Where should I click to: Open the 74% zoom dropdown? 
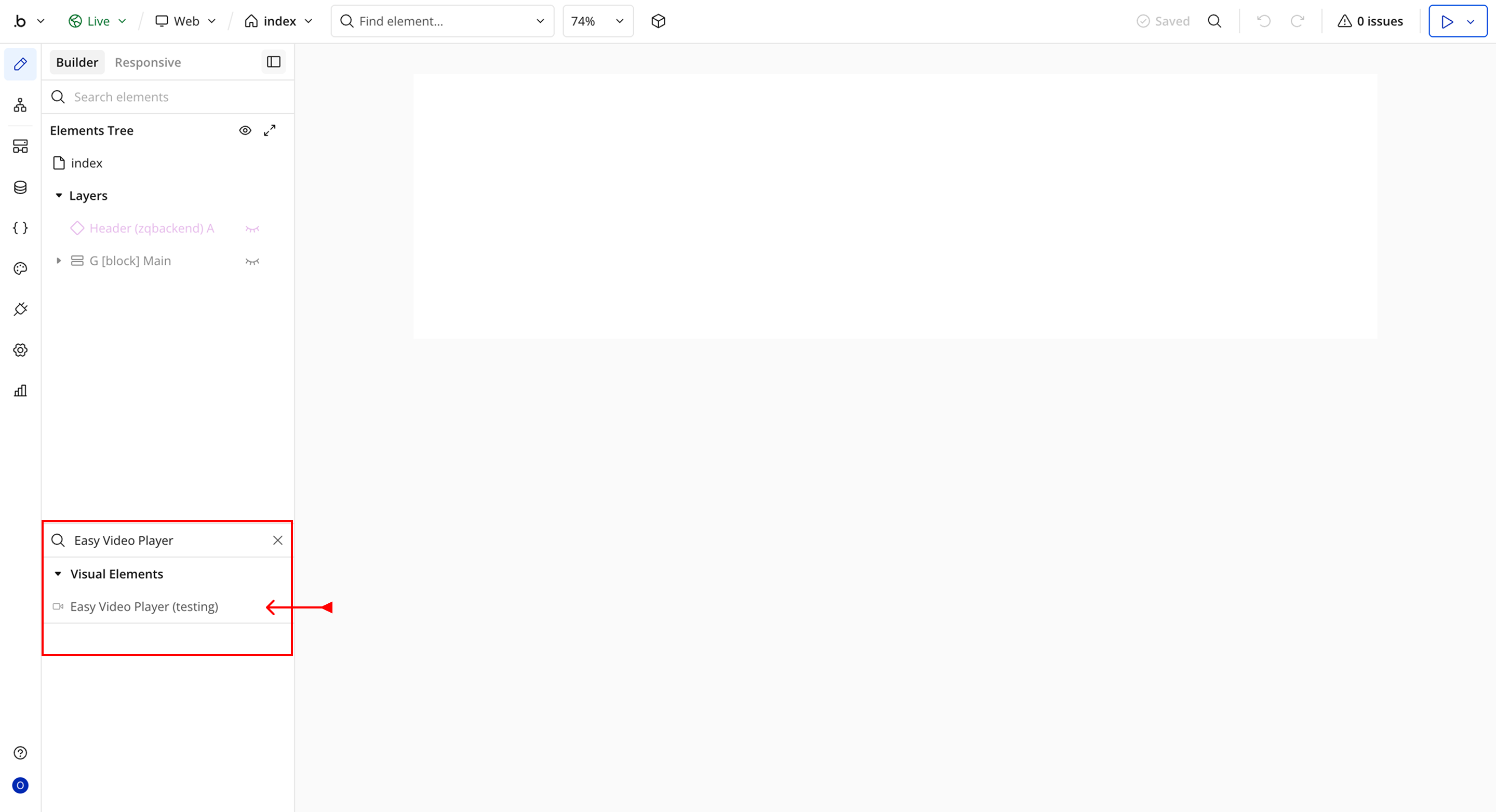click(597, 21)
